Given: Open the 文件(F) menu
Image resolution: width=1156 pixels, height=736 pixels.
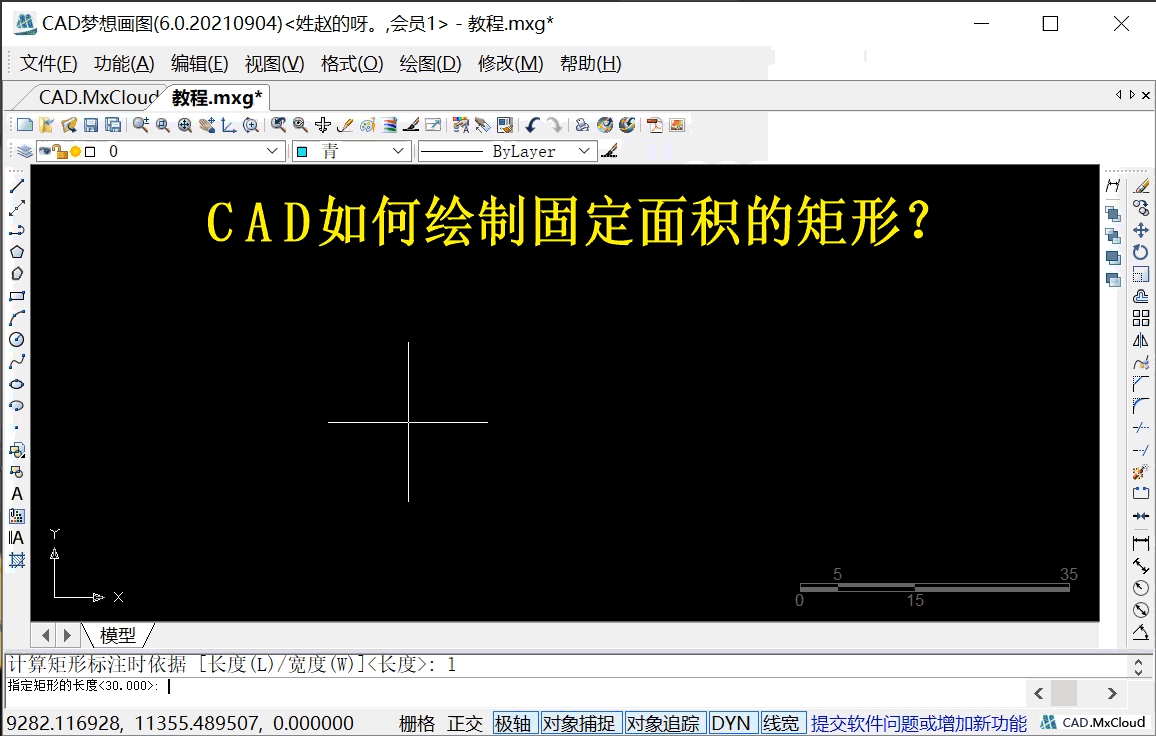Looking at the screenshot, I should tap(49, 63).
